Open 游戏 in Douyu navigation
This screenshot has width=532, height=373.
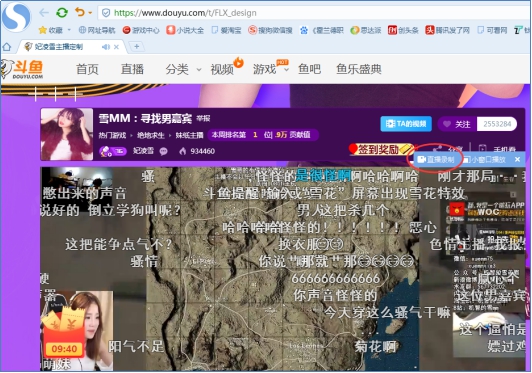click(265, 69)
